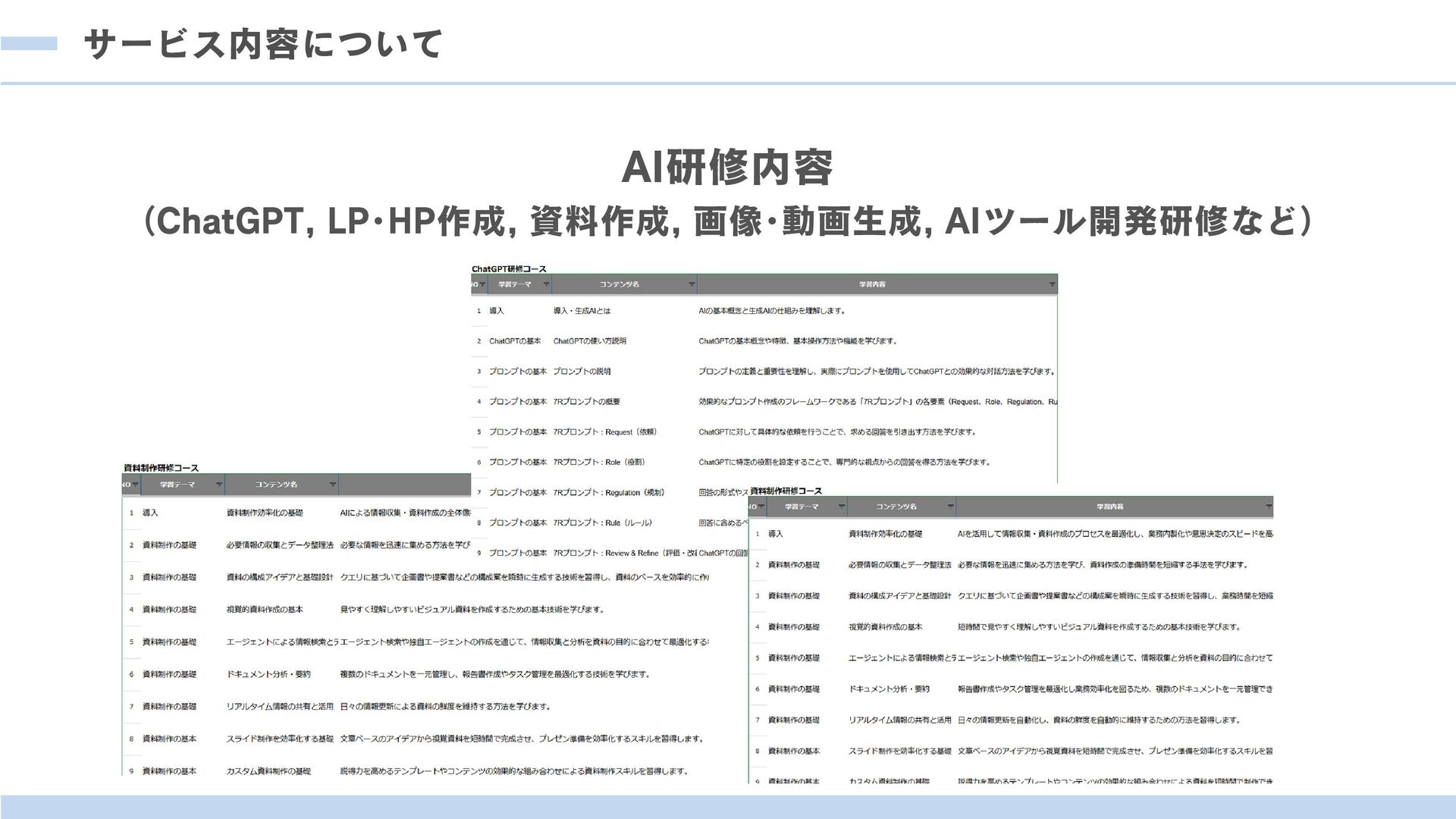Click AIによる情報収集・資料作成の全体像 cell
This screenshot has width=1456, height=819.
coord(405,513)
